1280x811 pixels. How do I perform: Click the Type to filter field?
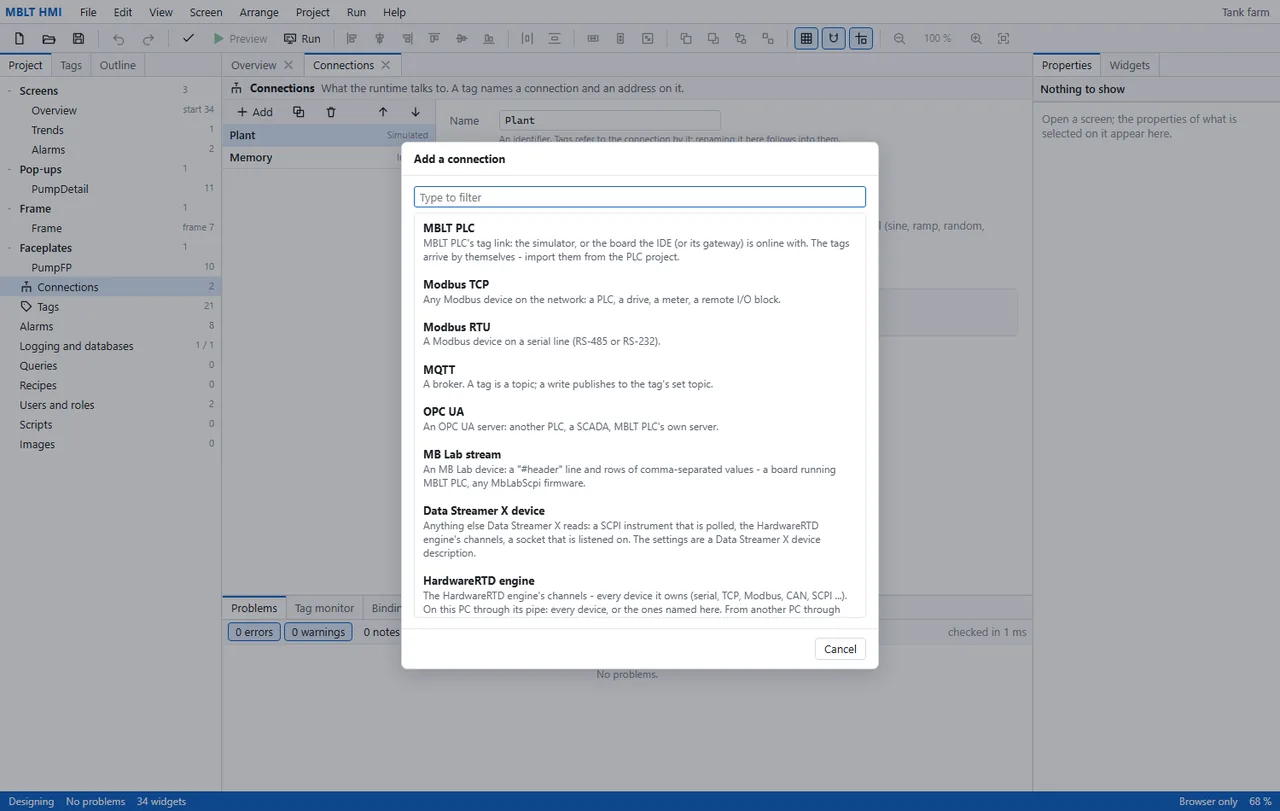pos(640,197)
